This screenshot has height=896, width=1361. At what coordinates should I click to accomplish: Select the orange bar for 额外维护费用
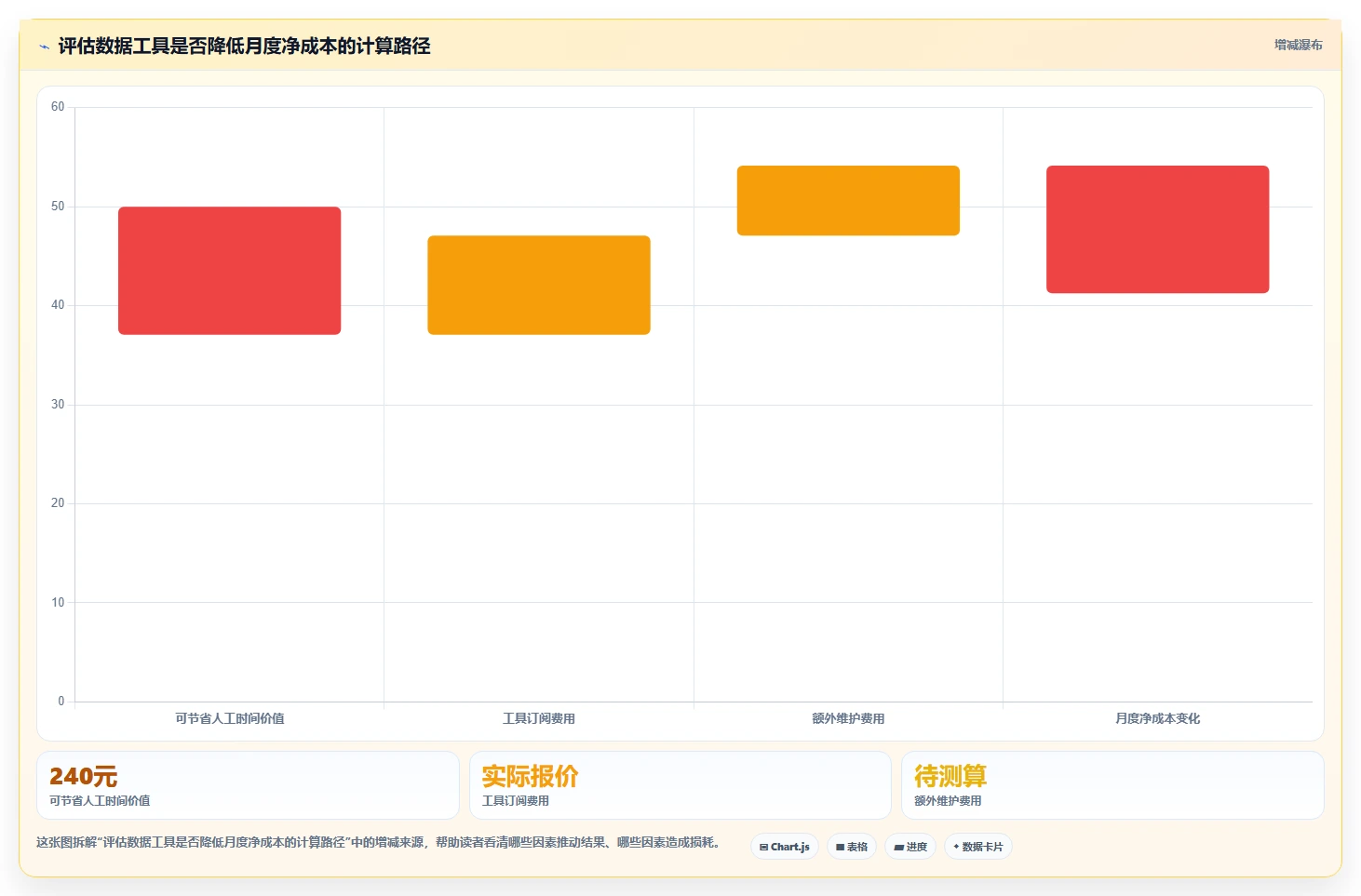click(x=848, y=200)
